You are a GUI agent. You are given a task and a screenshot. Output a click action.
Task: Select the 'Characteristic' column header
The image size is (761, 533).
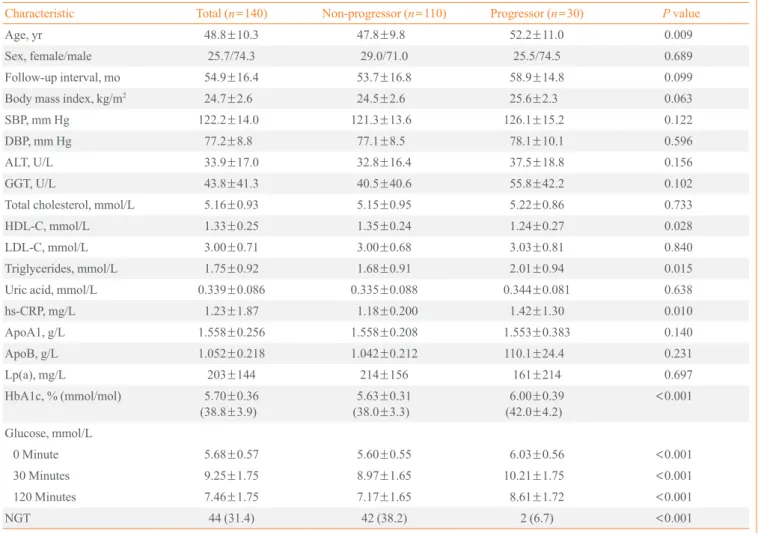pos(39,13)
